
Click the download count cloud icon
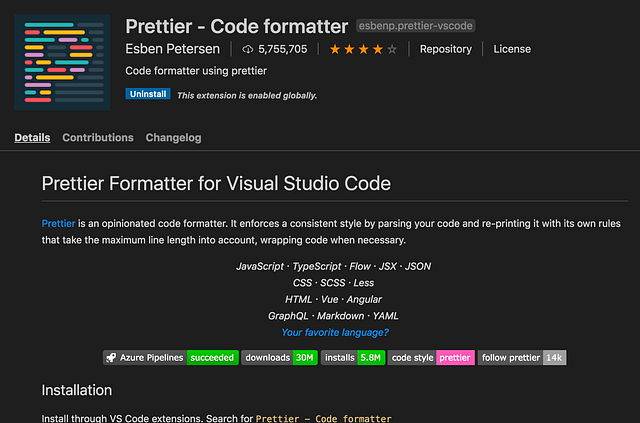click(248, 49)
